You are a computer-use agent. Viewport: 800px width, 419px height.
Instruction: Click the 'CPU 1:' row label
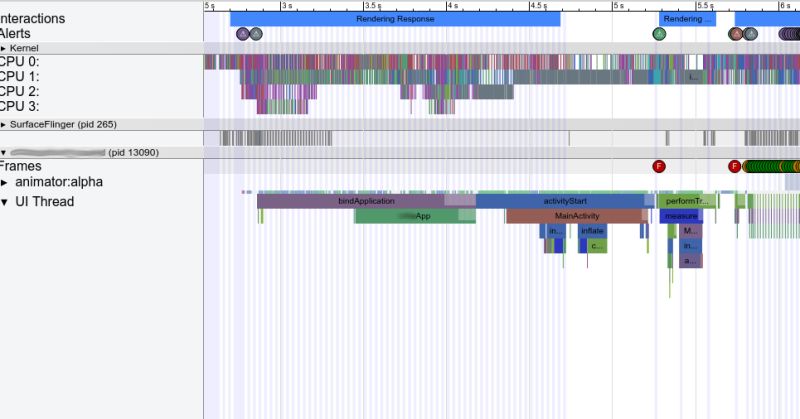(19, 77)
